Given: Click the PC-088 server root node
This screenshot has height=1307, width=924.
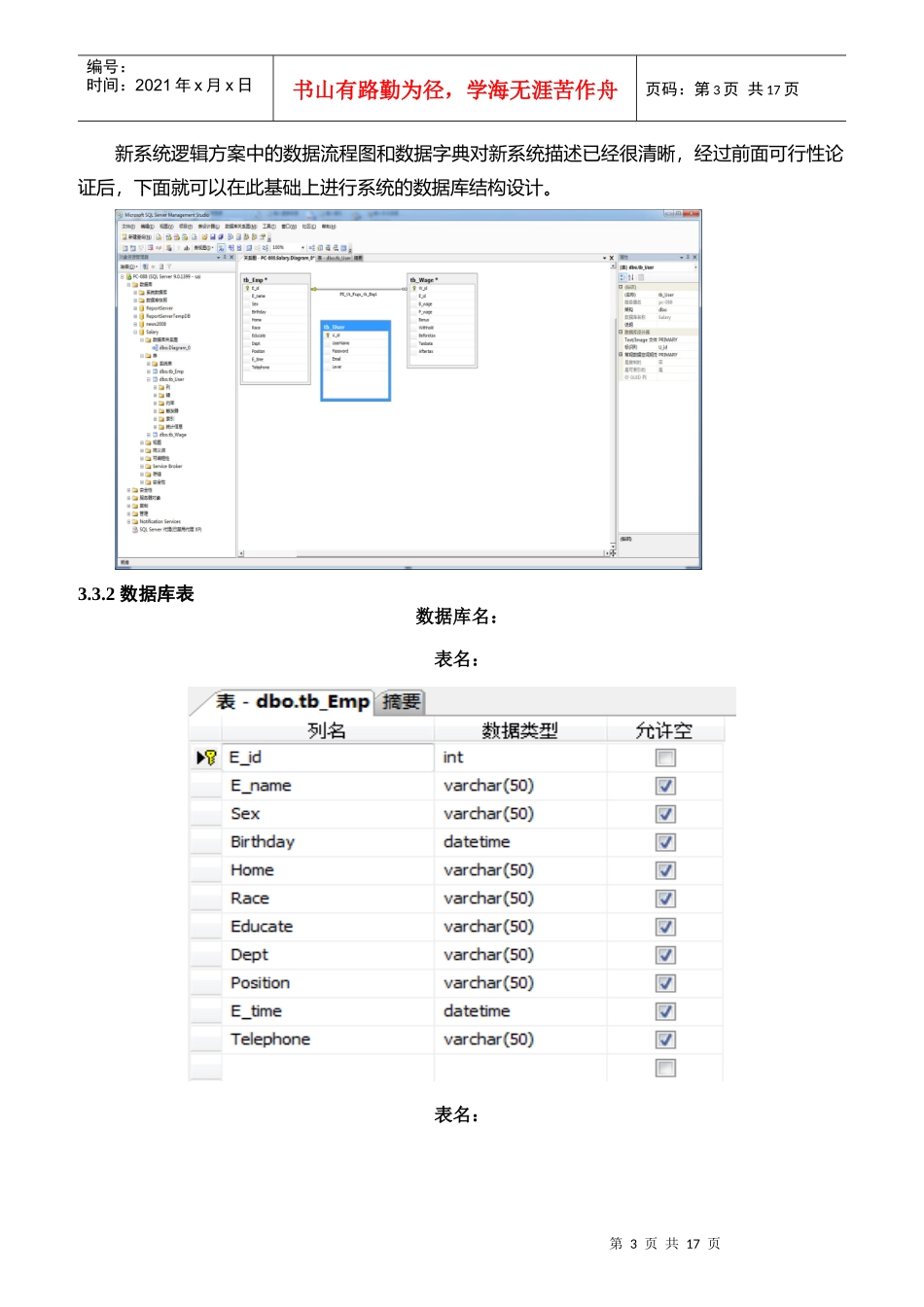Looking at the screenshot, I should [165, 276].
